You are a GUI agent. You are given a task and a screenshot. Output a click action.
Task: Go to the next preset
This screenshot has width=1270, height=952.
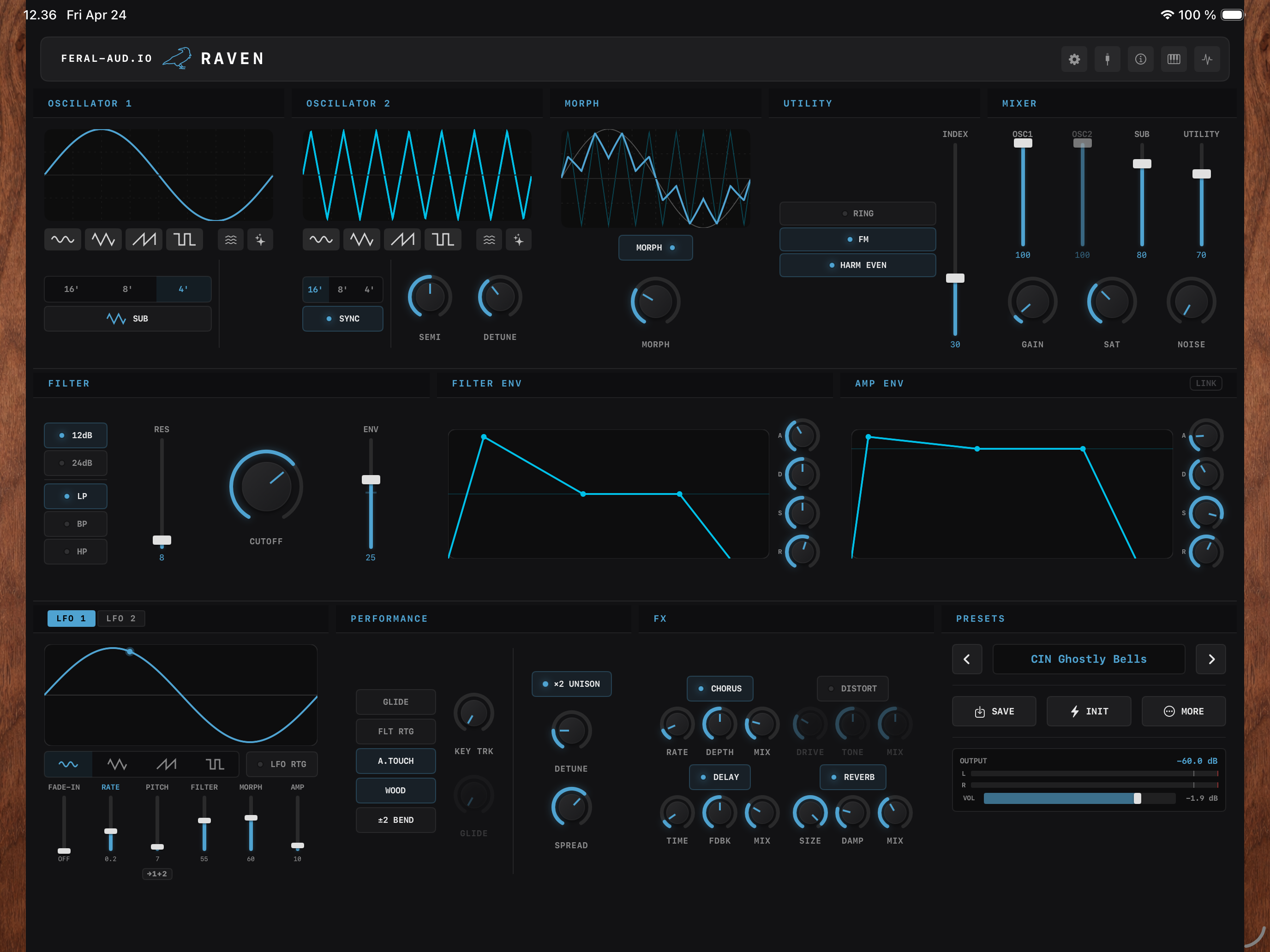tap(1211, 659)
